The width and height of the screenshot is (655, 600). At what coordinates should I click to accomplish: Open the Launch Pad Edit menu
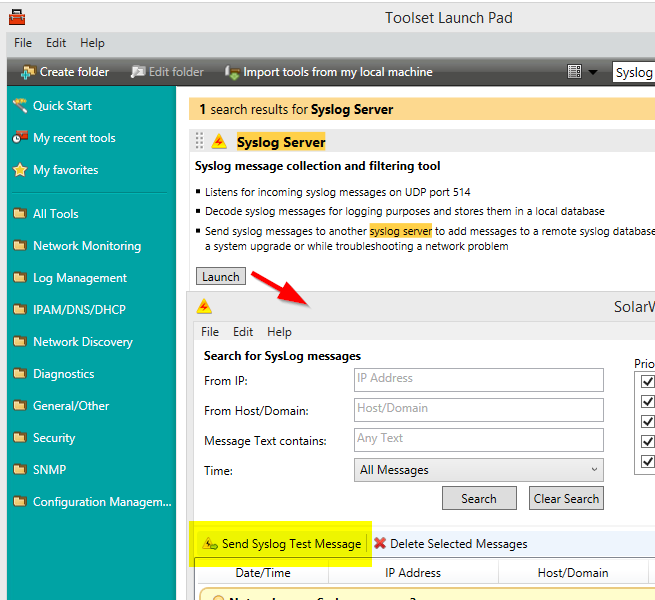[56, 43]
